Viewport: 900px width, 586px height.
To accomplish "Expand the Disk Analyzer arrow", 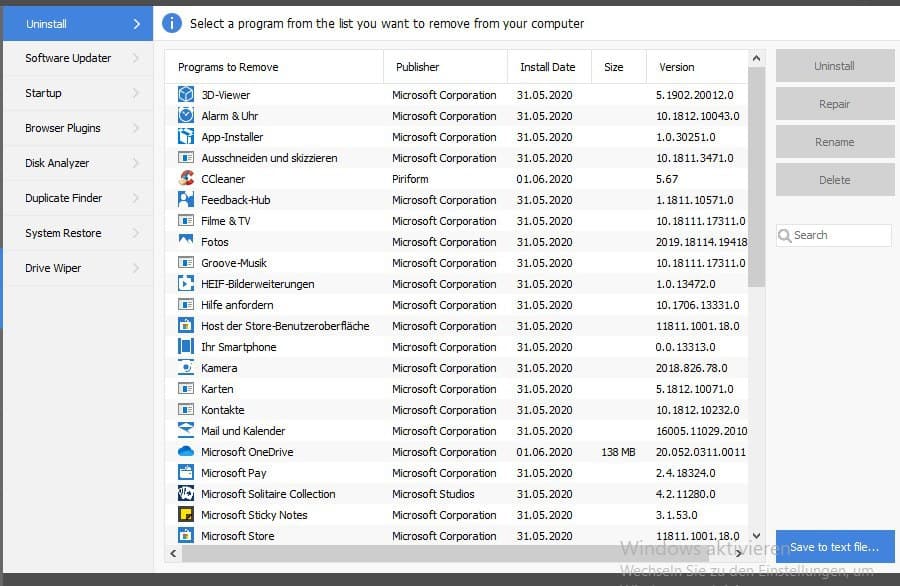I will (x=136, y=163).
